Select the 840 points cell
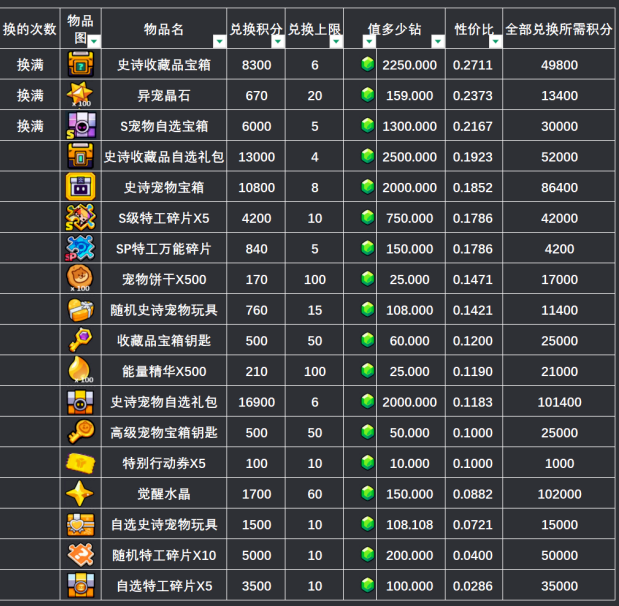 tap(256, 248)
